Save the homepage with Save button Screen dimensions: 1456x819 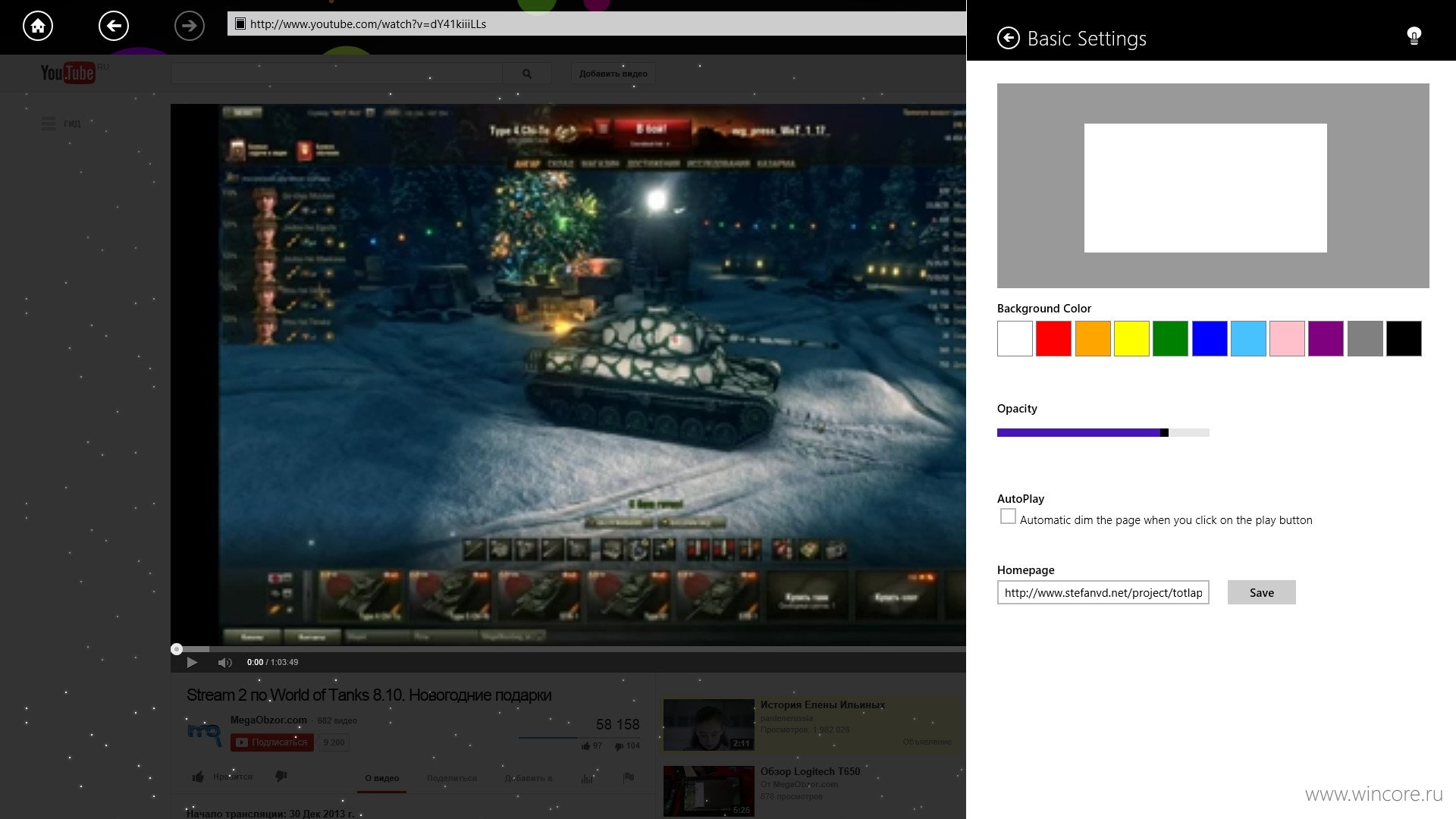1261,592
